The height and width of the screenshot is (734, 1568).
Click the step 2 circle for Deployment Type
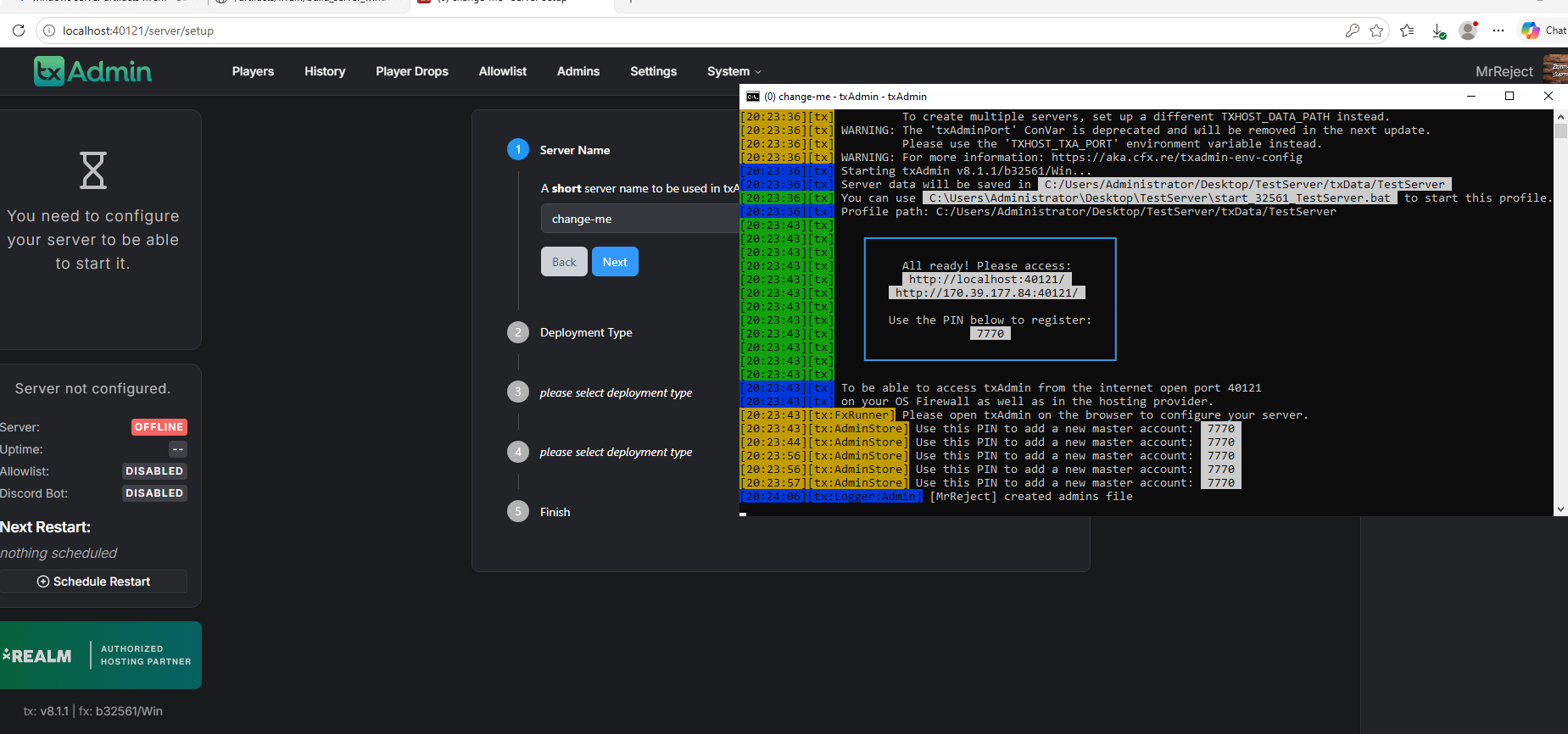[x=518, y=332]
